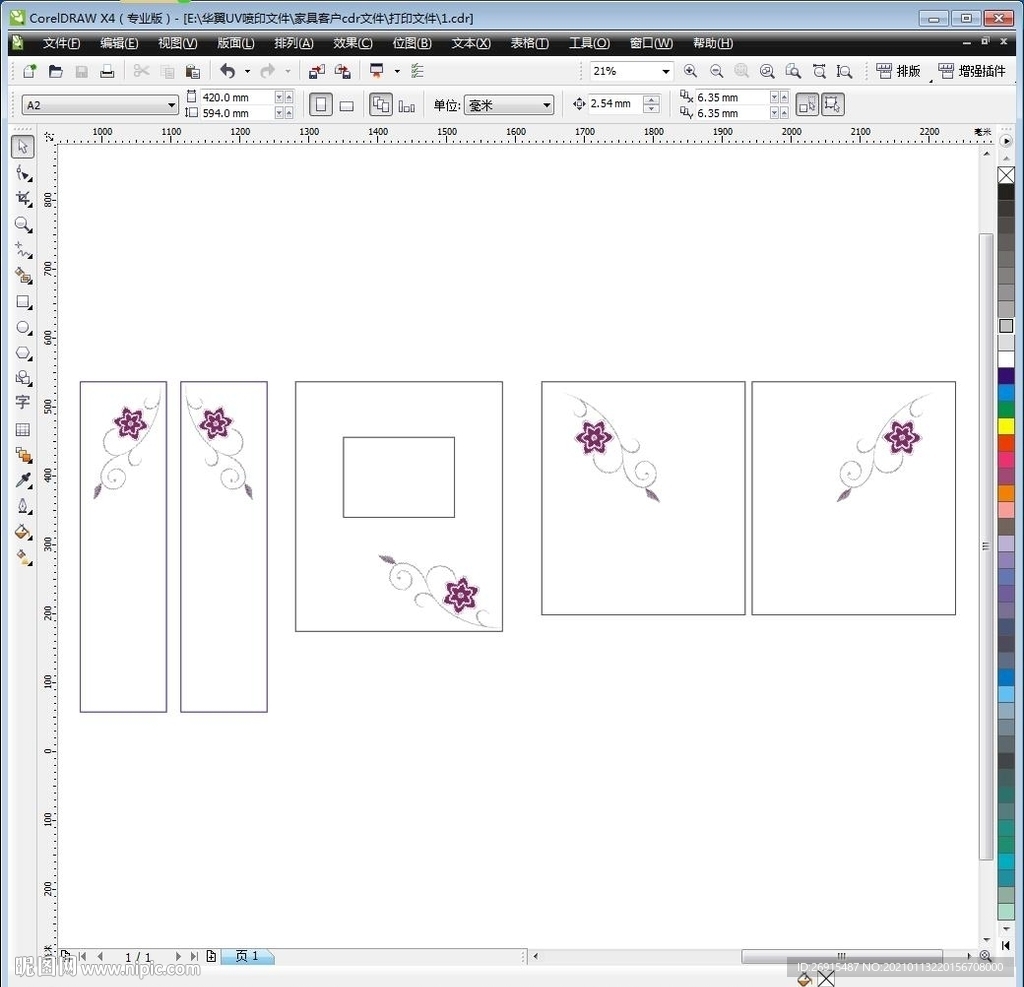Set page orientation to landscape

coord(347,105)
